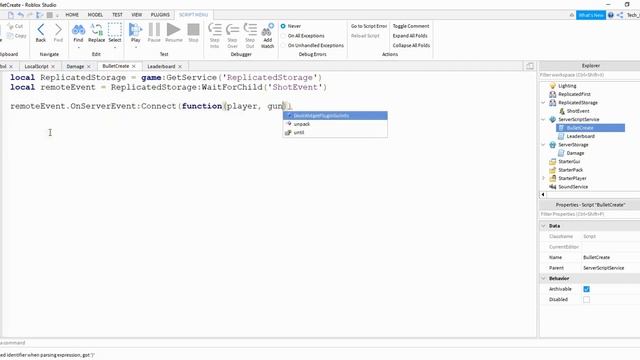Open the Play dropdown arrow
The image size is (640, 360).
[x=135, y=47]
